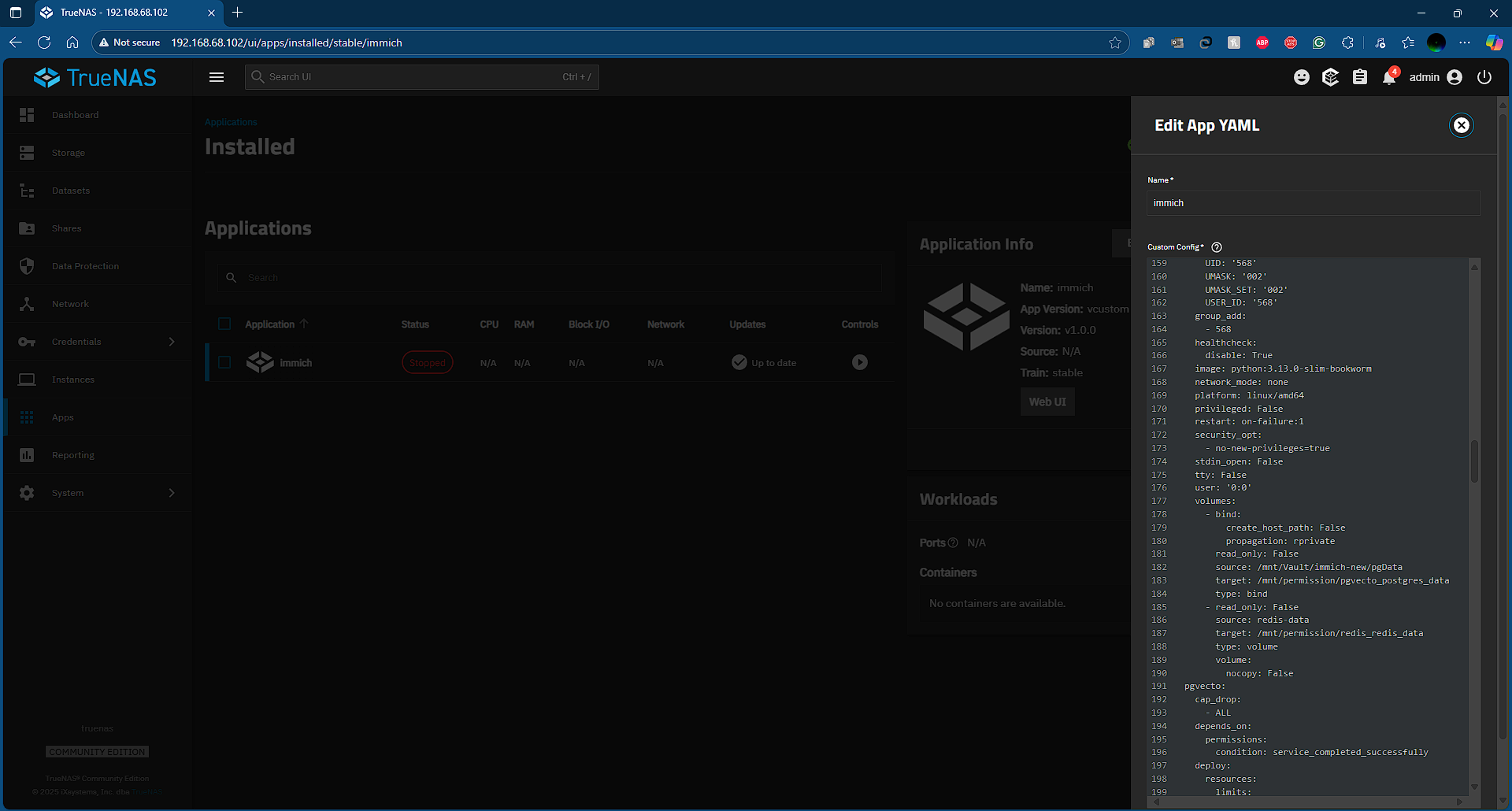The width and height of the screenshot is (1512, 811).
Task: Click the Status column header
Action: tap(415, 324)
